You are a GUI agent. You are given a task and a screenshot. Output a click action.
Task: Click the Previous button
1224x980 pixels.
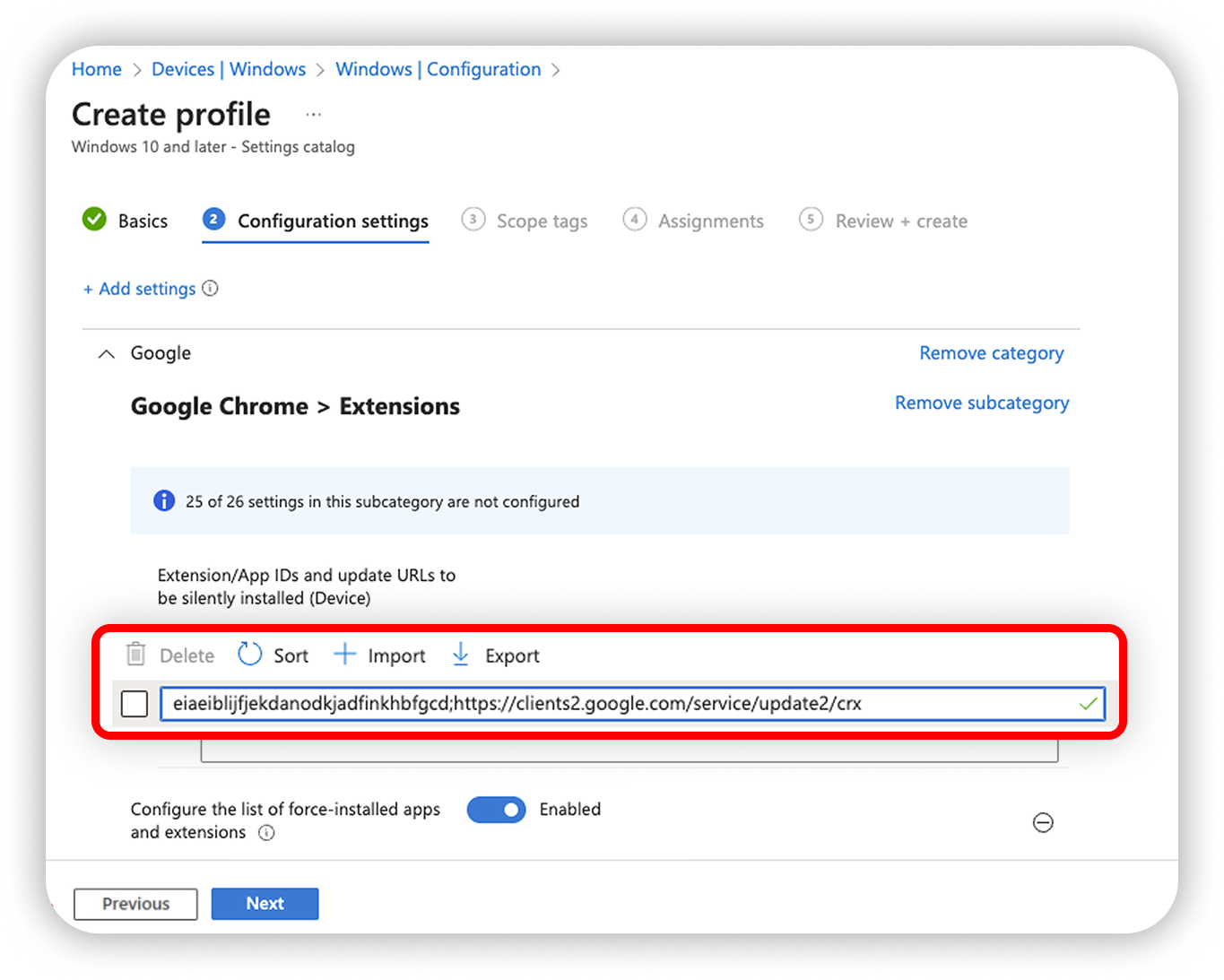click(x=135, y=904)
